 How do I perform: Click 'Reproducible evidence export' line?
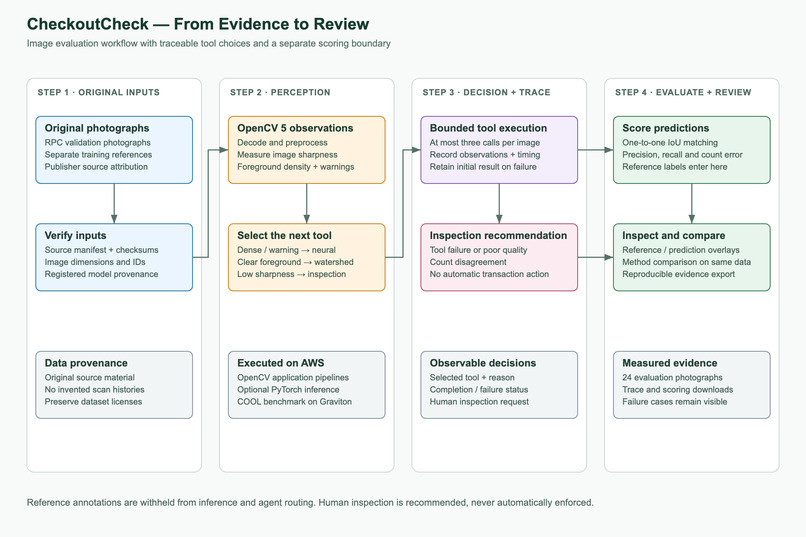pyautogui.click(x=679, y=274)
